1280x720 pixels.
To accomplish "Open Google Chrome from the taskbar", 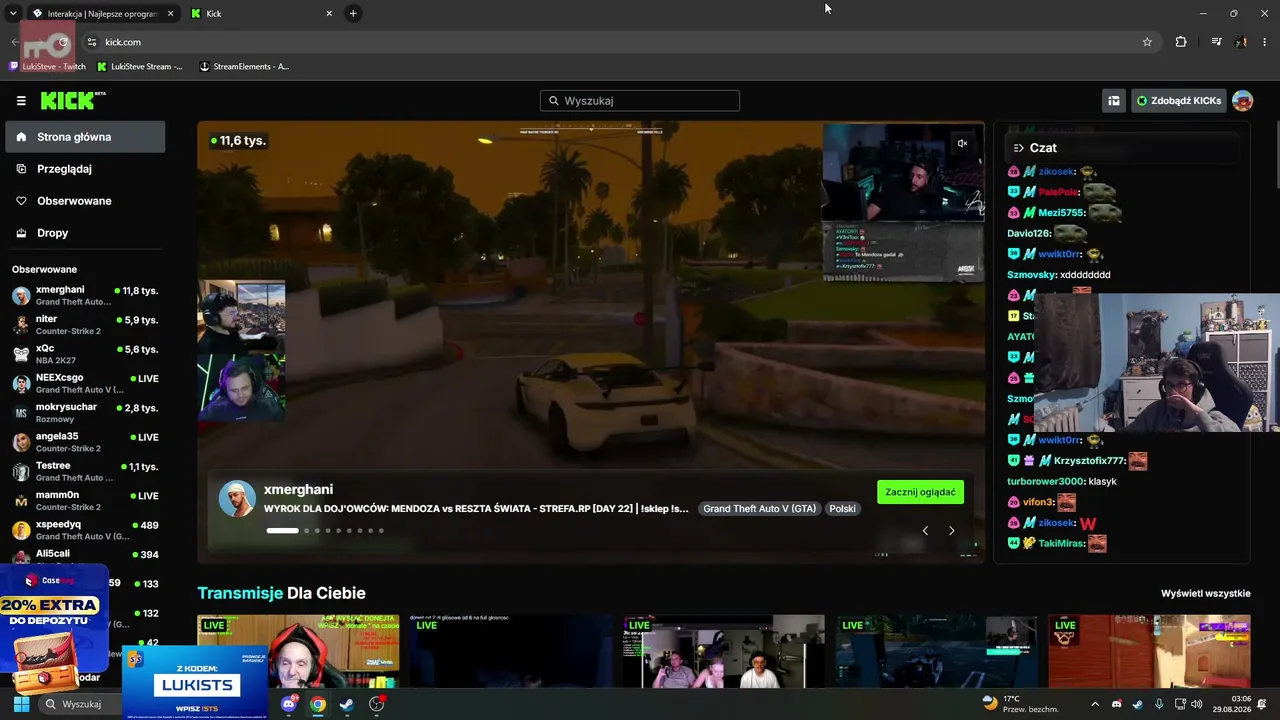I will 317,704.
